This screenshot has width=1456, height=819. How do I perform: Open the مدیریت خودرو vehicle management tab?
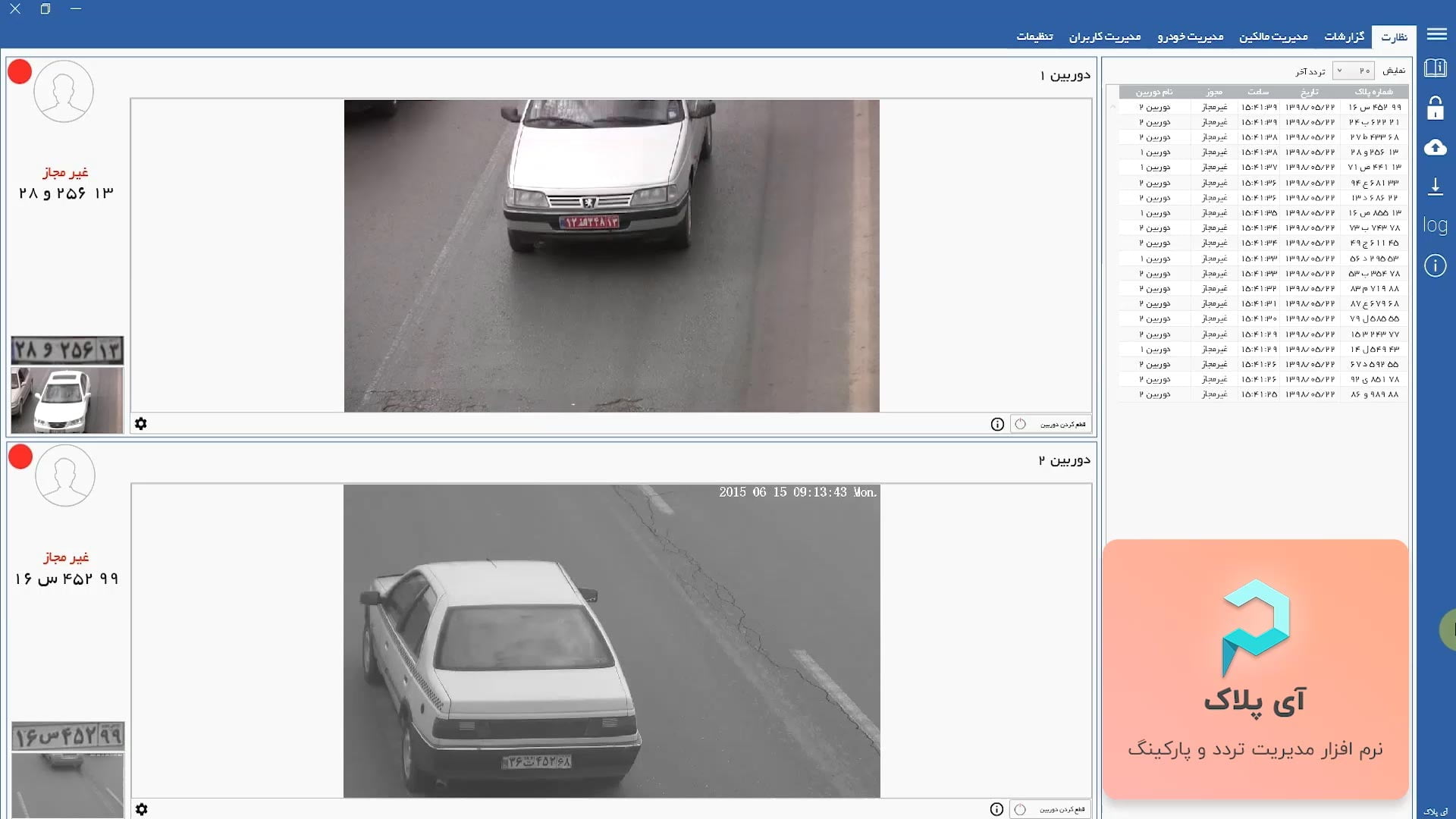(x=1190, y=36)
